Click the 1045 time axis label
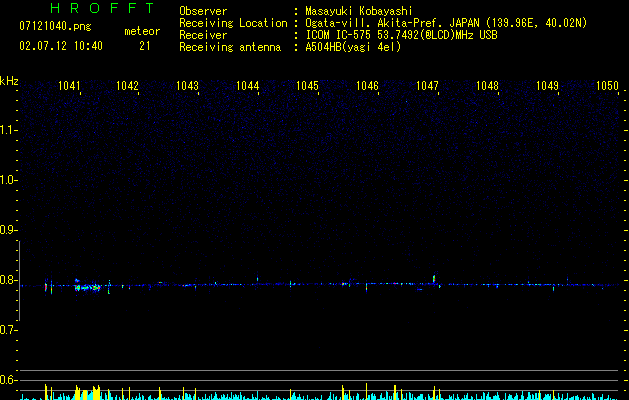This screenshot has width=629, height=400. [307, 86]
